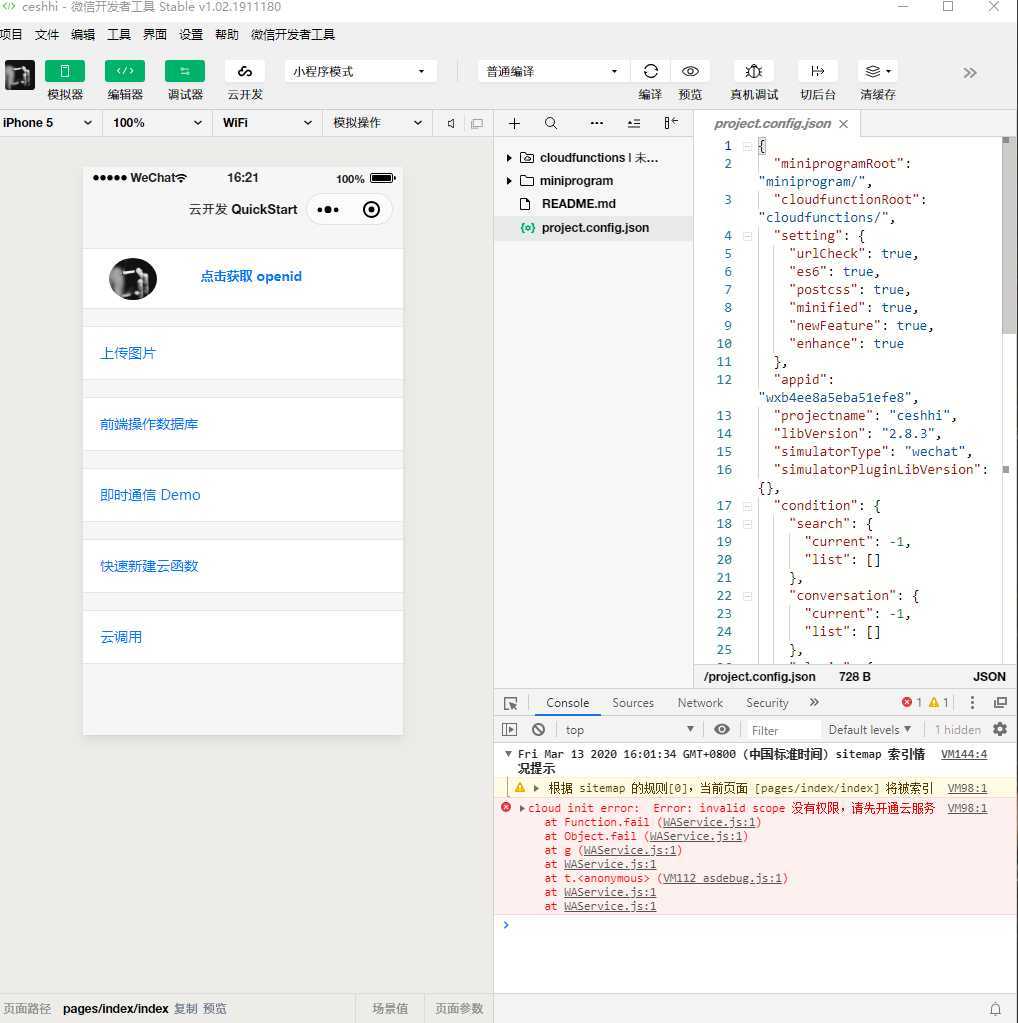Search files in the project tree
This screenshot has width=1018, height=1023.
tap(551, 123)
